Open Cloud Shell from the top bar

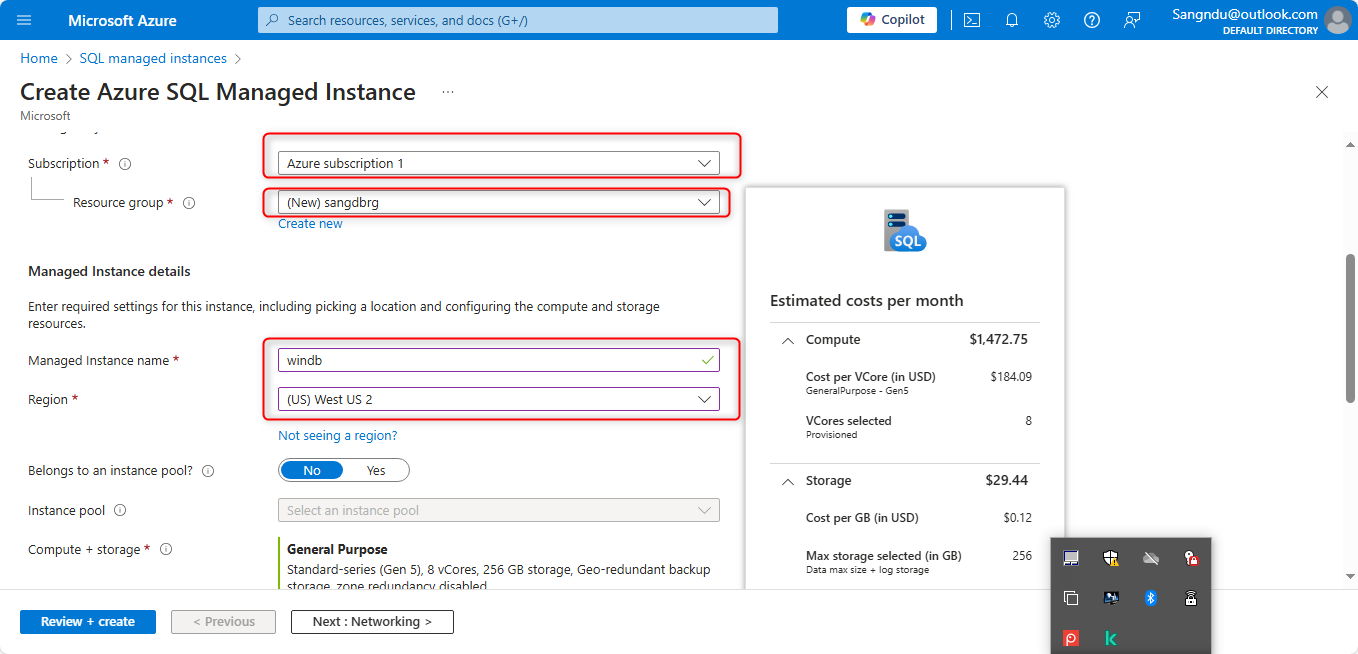[x=972, y=20]
